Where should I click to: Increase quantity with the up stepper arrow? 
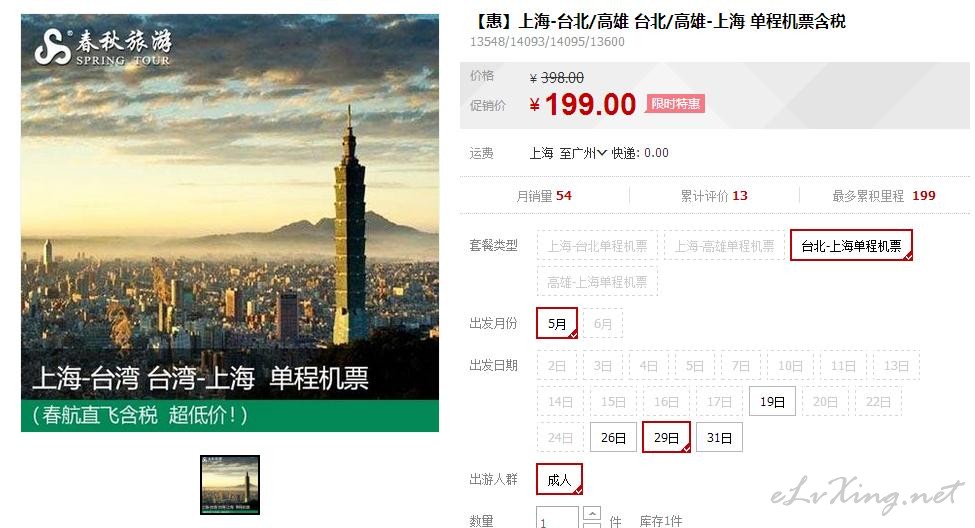coord(592,514)
